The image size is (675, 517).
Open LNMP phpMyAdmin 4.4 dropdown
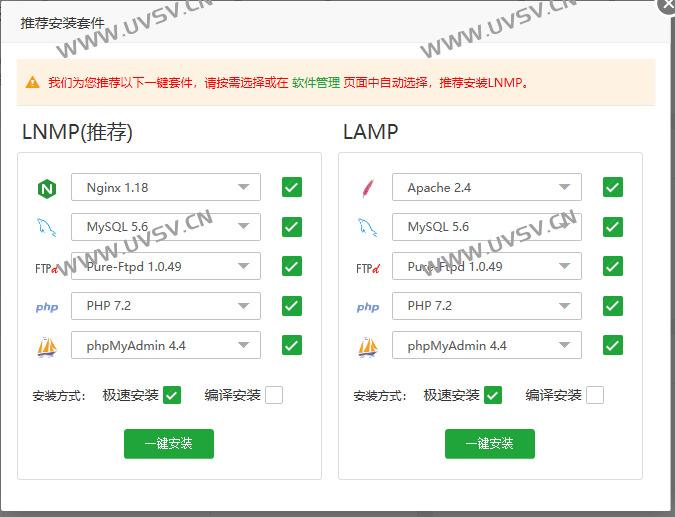[x=166, y=345]
